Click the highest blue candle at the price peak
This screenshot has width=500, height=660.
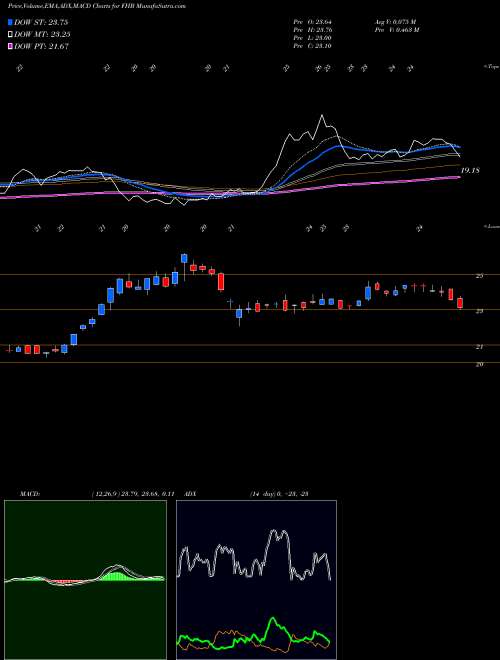184,258
